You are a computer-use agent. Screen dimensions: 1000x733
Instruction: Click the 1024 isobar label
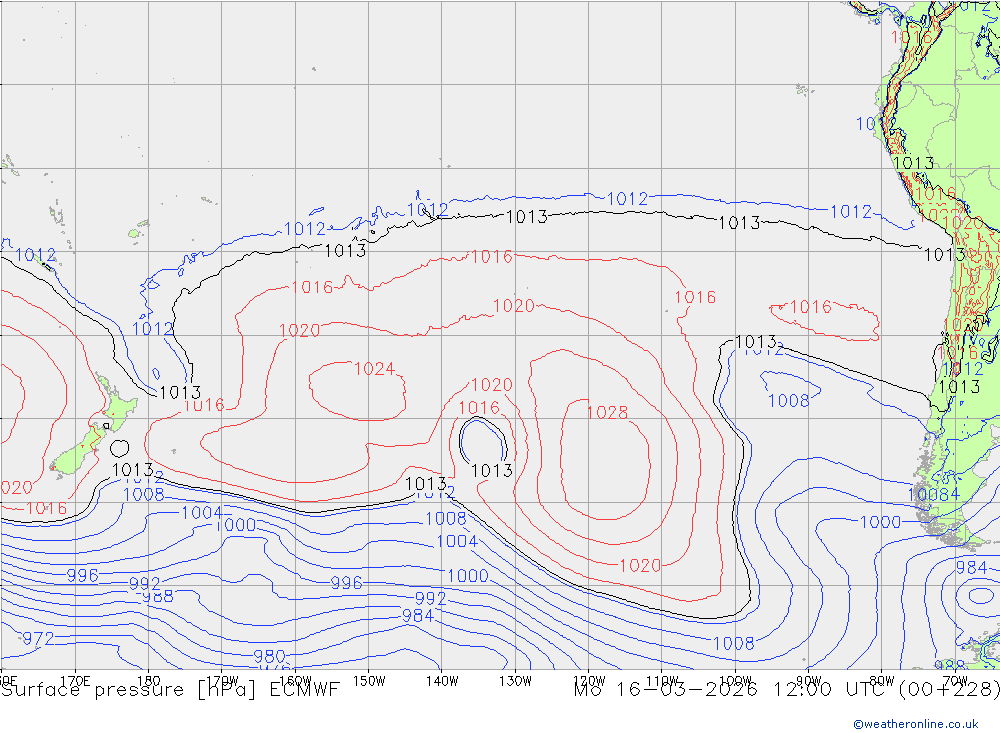coord(374,369)
